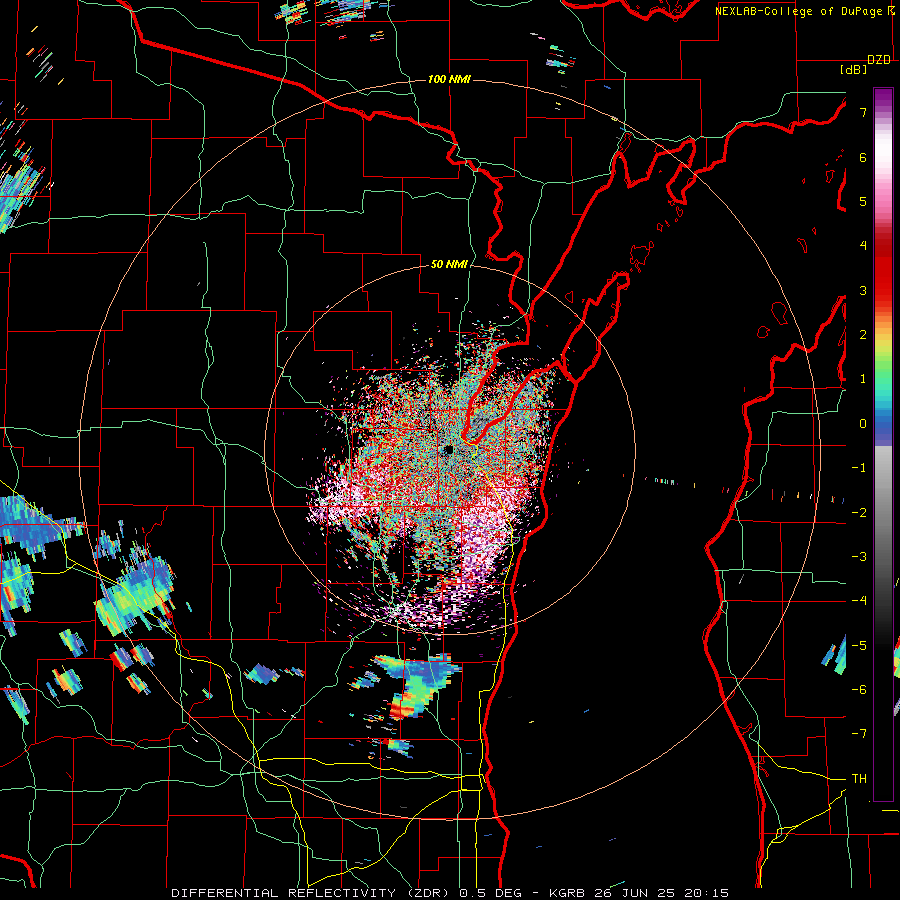Click the scale value 5 beside colorbar

tap(863, 201)
